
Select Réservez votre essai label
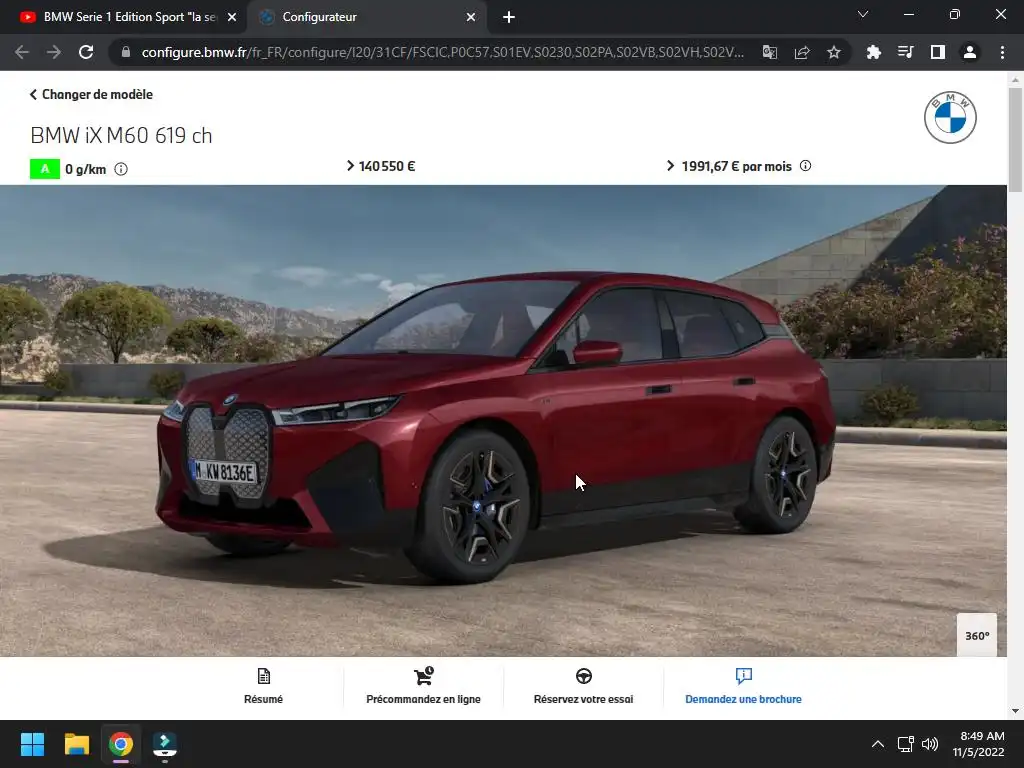583,699
